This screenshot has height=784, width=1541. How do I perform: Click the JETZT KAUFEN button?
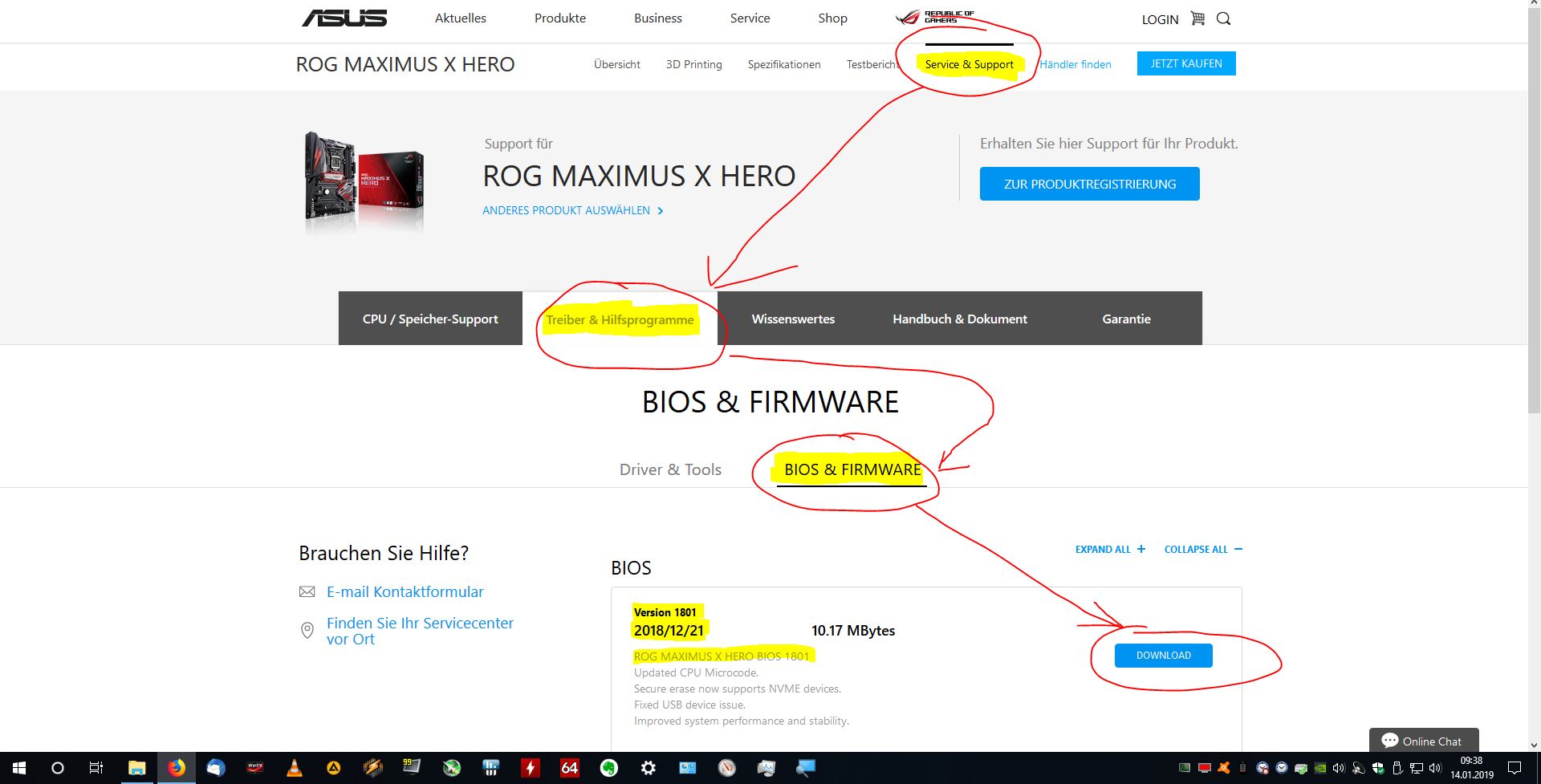tap(1186, 63)
